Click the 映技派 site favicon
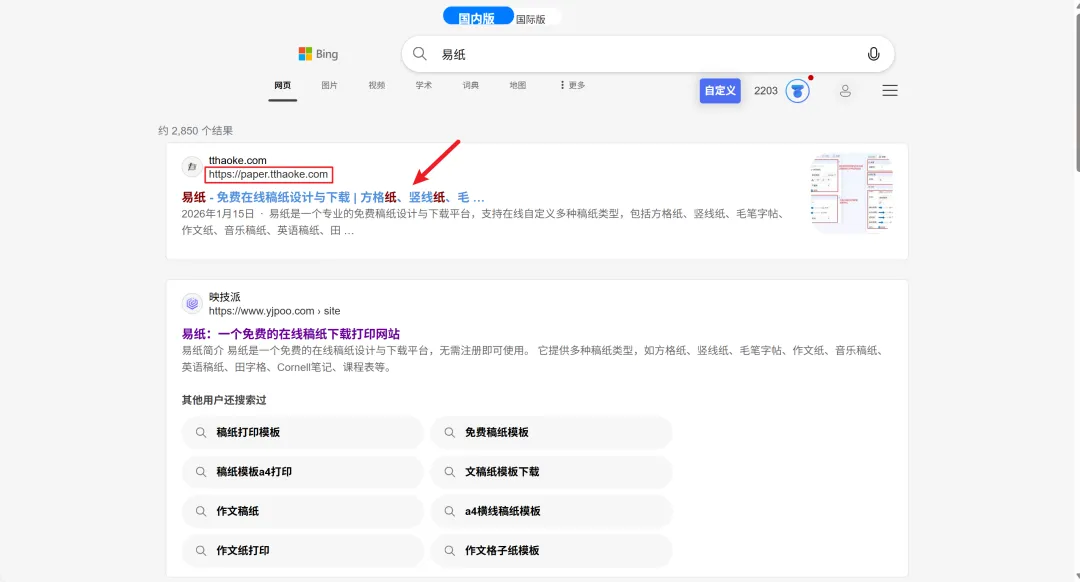The height and width of the screenshot is (582, 1080). point(192,303)
